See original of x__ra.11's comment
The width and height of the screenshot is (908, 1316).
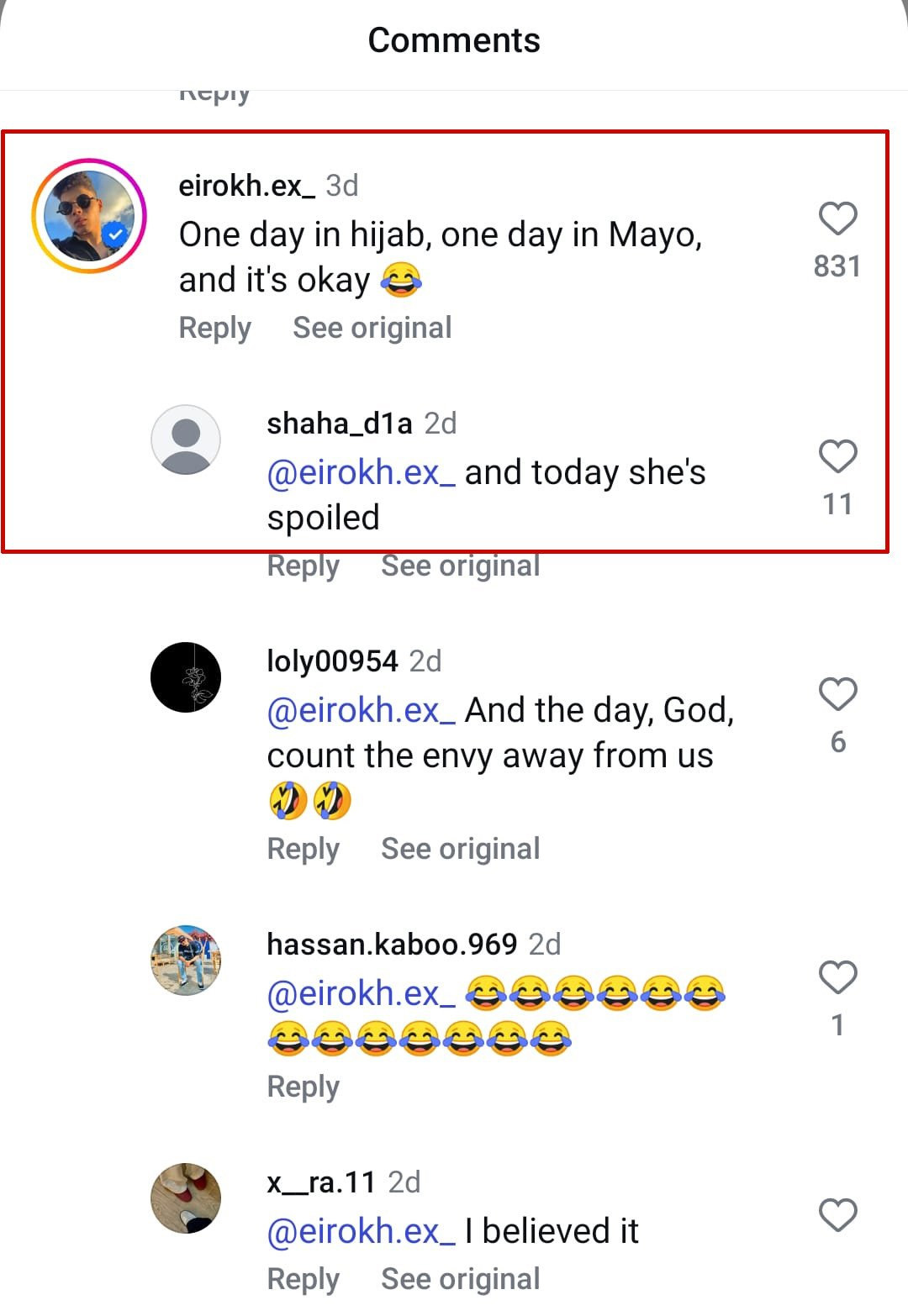460,1279
